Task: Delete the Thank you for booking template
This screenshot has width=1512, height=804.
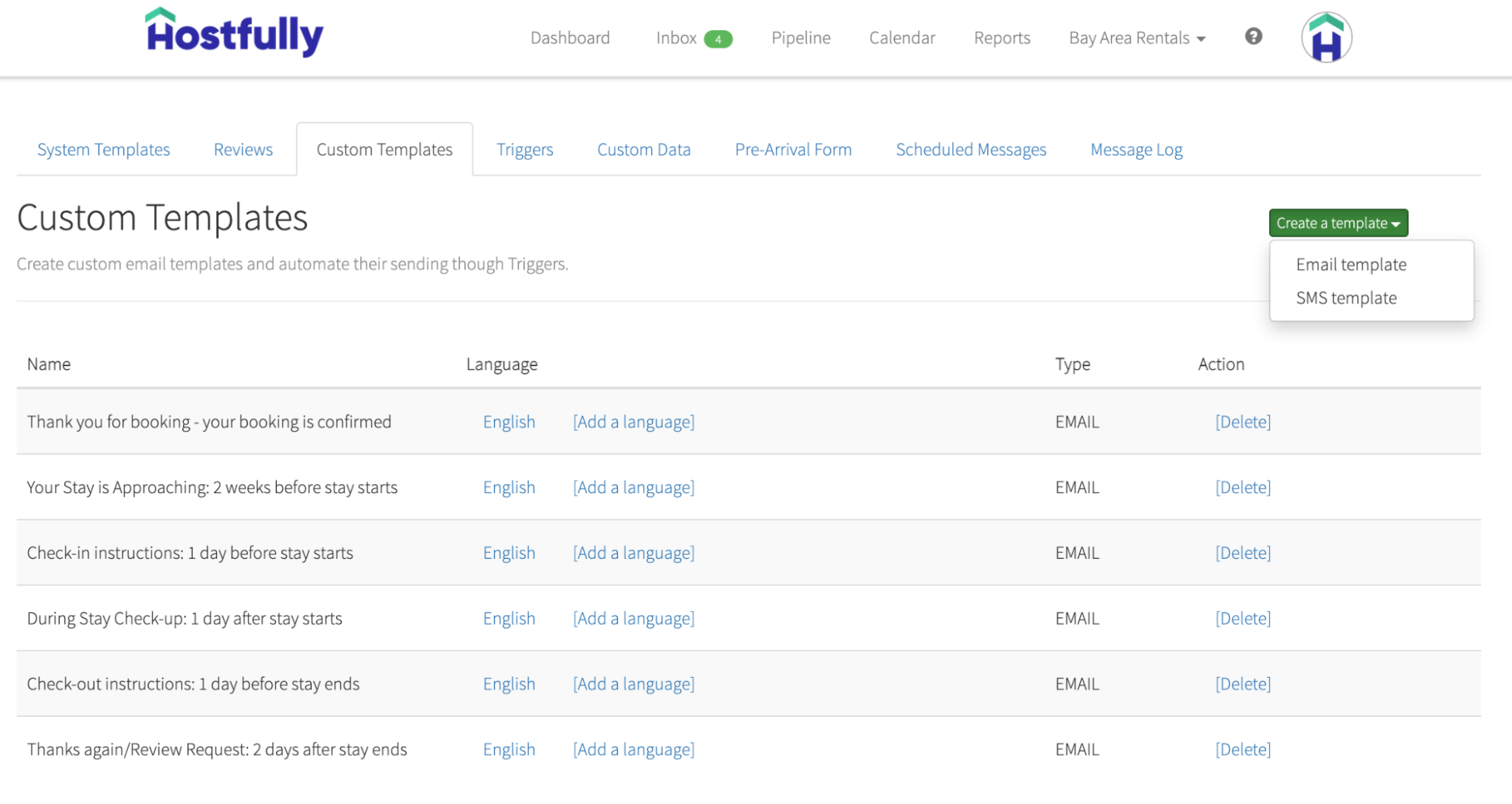Action: [x=1243, y=421]
